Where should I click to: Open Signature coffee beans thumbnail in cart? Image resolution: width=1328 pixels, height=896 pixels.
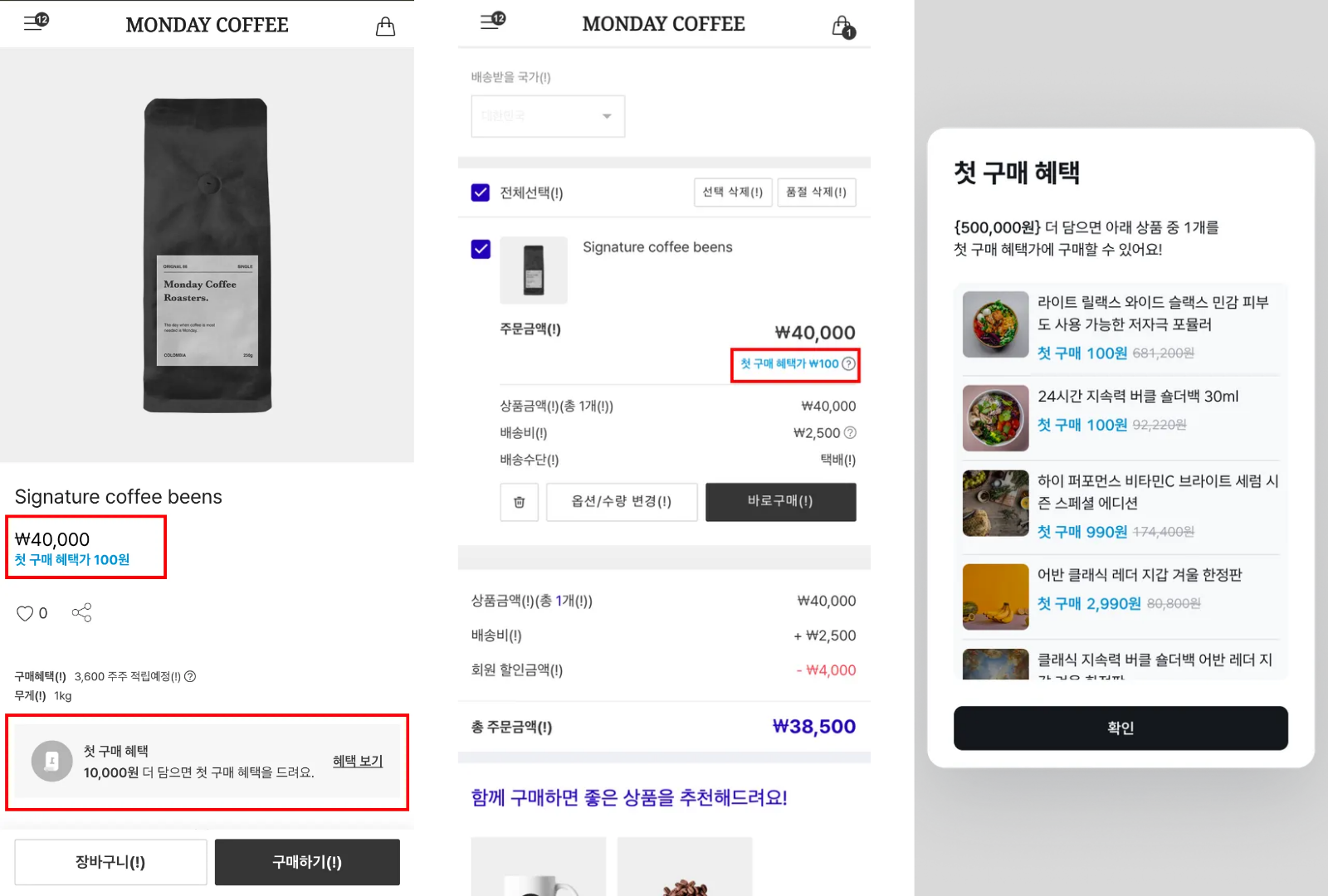[534, 270]
